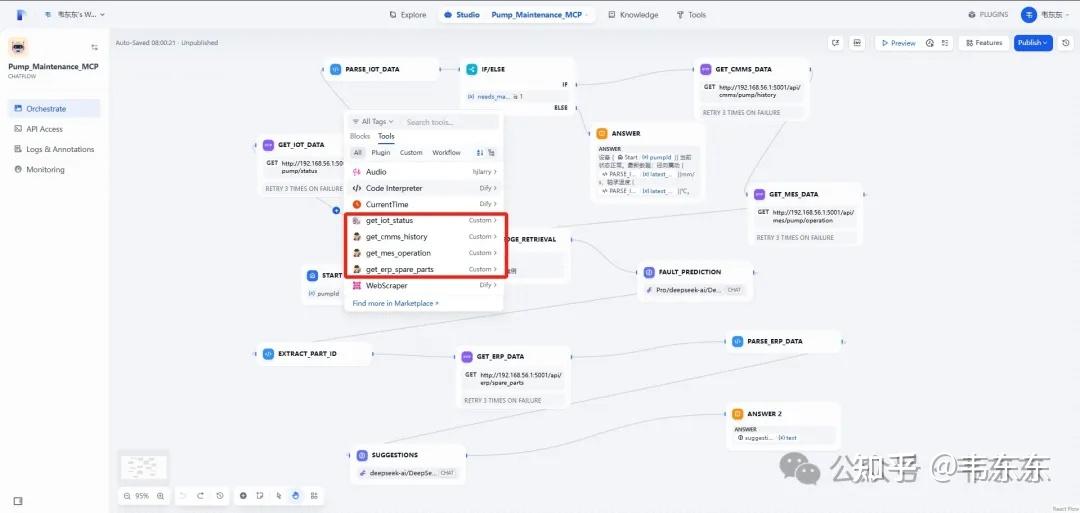Click the sort order icon in tools panel

479,153
